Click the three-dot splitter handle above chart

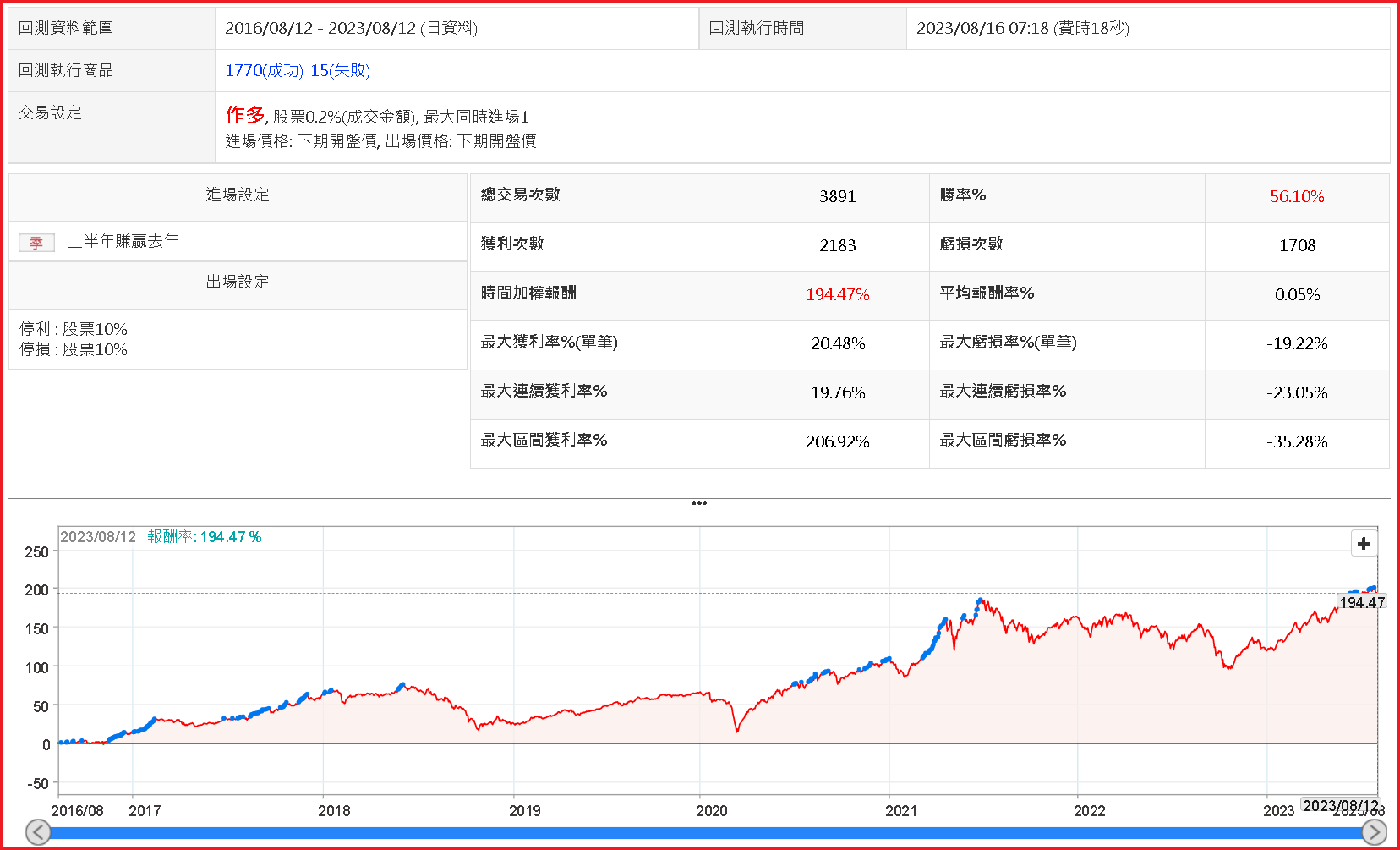pos(699,503)
